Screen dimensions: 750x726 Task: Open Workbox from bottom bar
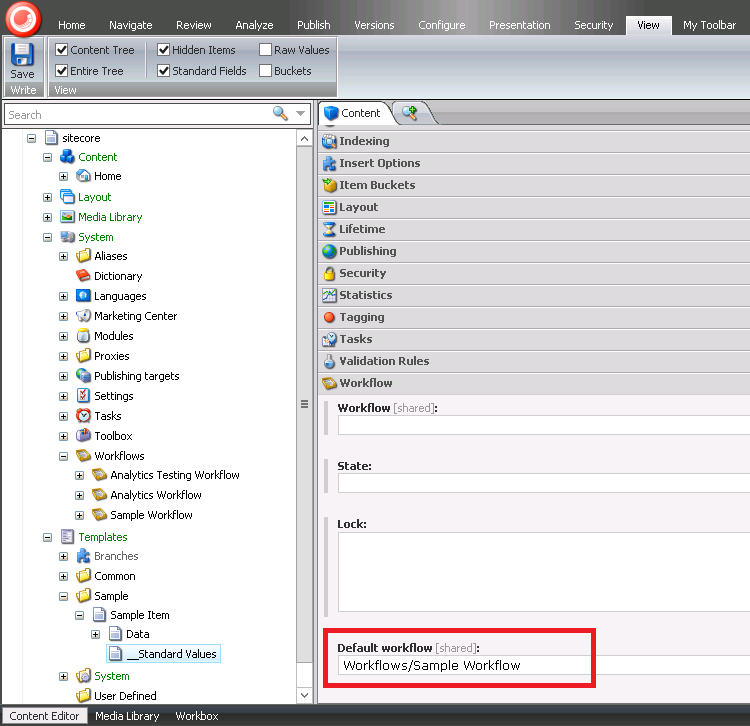tap(197, 715)
